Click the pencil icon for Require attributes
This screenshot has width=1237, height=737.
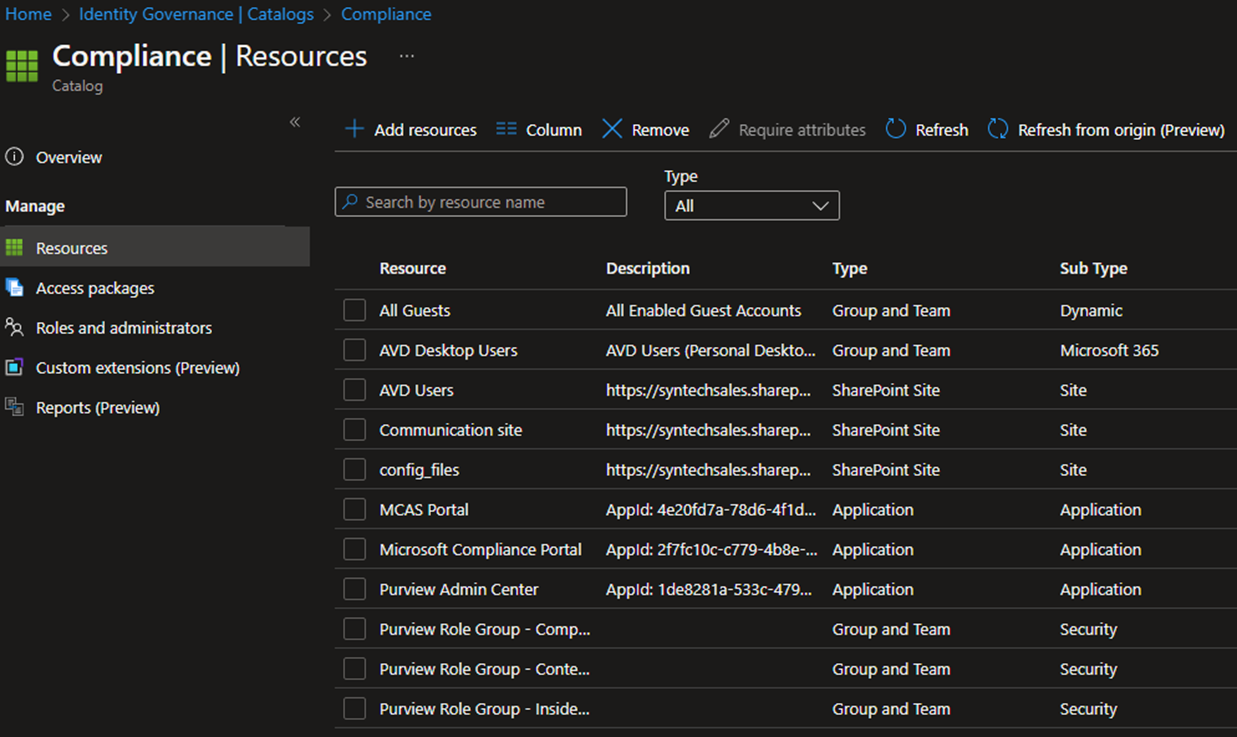(x=719, y=130)
